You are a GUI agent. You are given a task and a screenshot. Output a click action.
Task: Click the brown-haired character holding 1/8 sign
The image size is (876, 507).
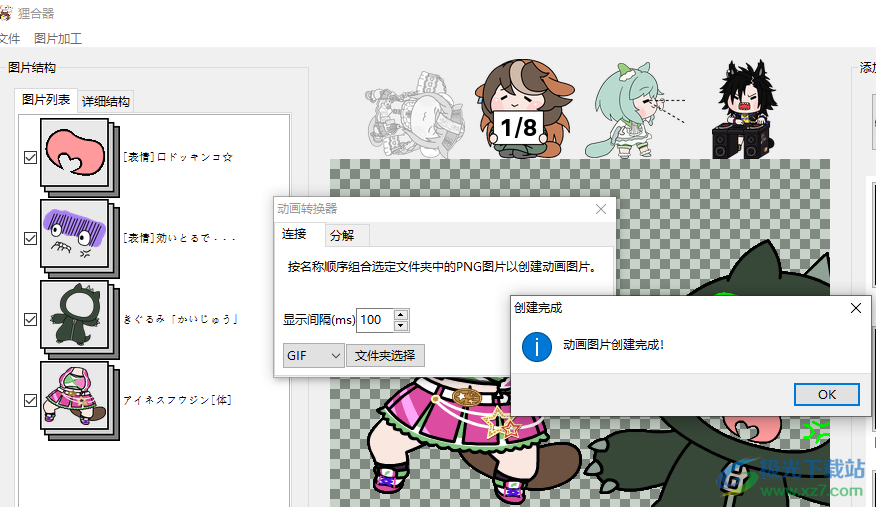[524, 109]
